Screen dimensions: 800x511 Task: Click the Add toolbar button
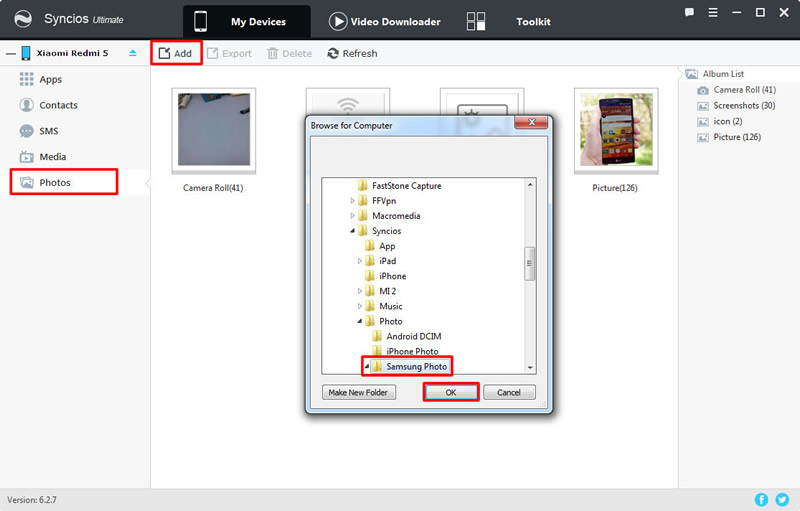click(x=176, y=53)
